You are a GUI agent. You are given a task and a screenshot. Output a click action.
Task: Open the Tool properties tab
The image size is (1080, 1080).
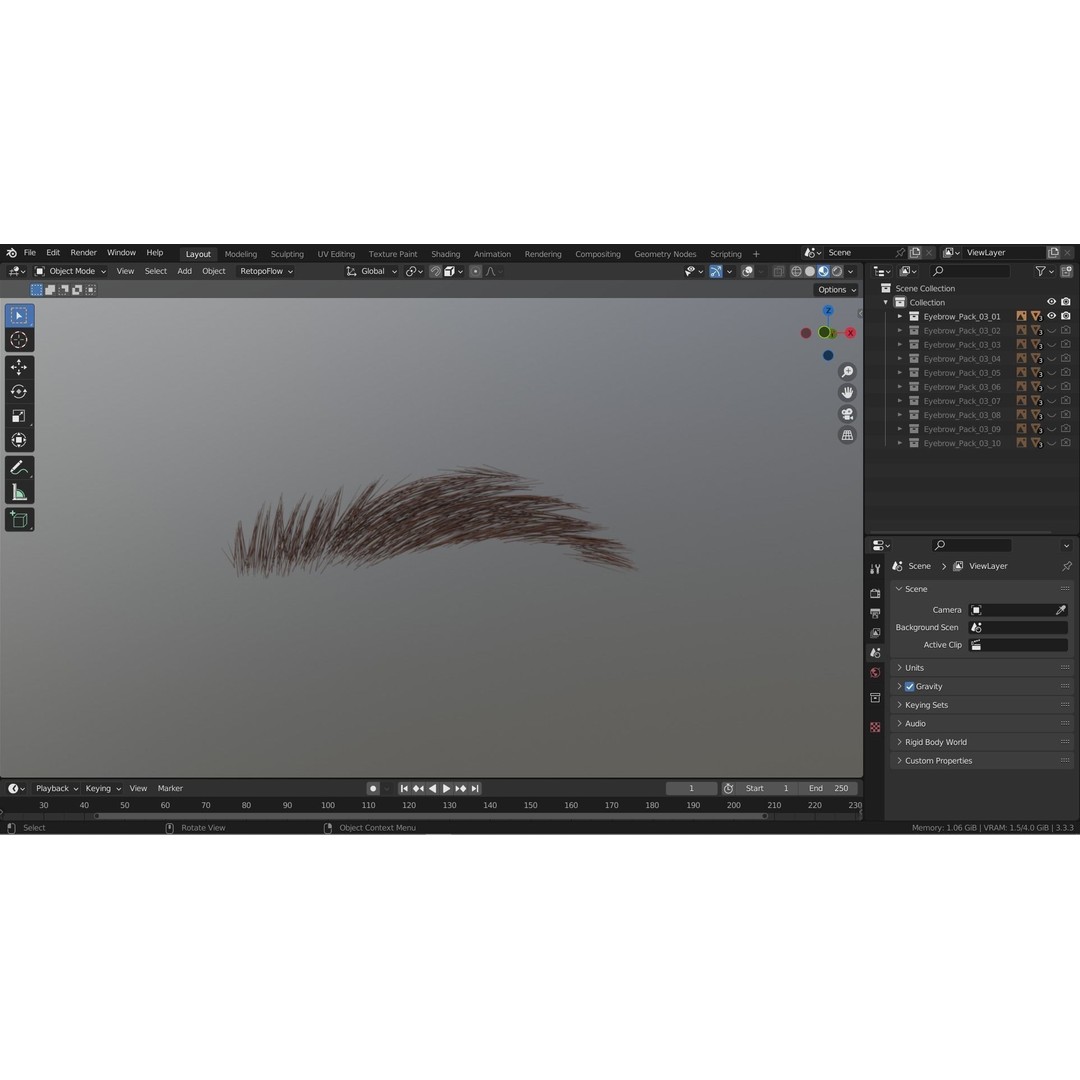875,569
